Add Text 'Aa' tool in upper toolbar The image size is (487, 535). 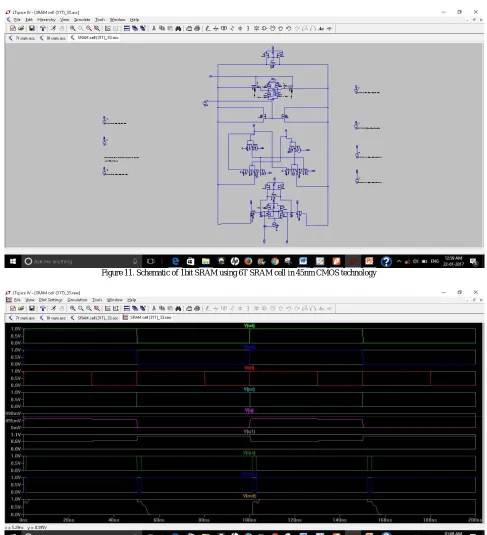coord(321,28)
